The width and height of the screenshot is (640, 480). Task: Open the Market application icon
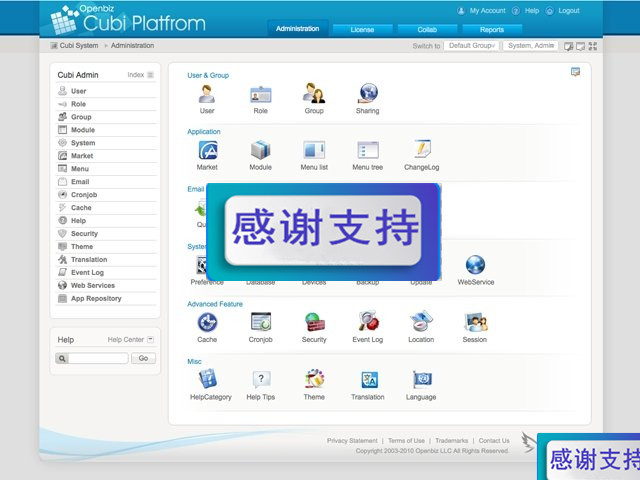pyautogui.click(x=207, y=150)
